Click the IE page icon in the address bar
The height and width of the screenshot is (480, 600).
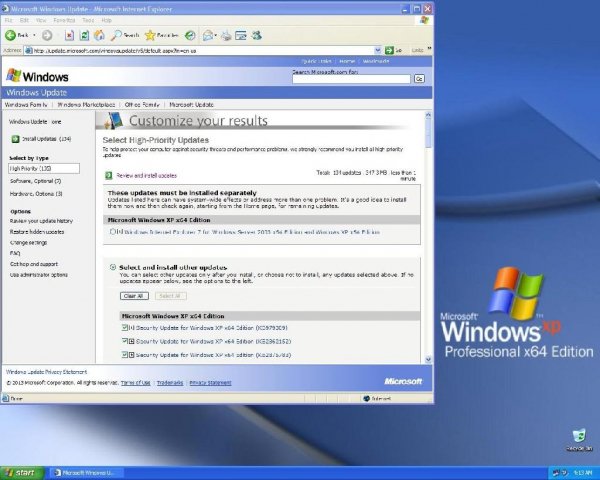pos(28,50)
